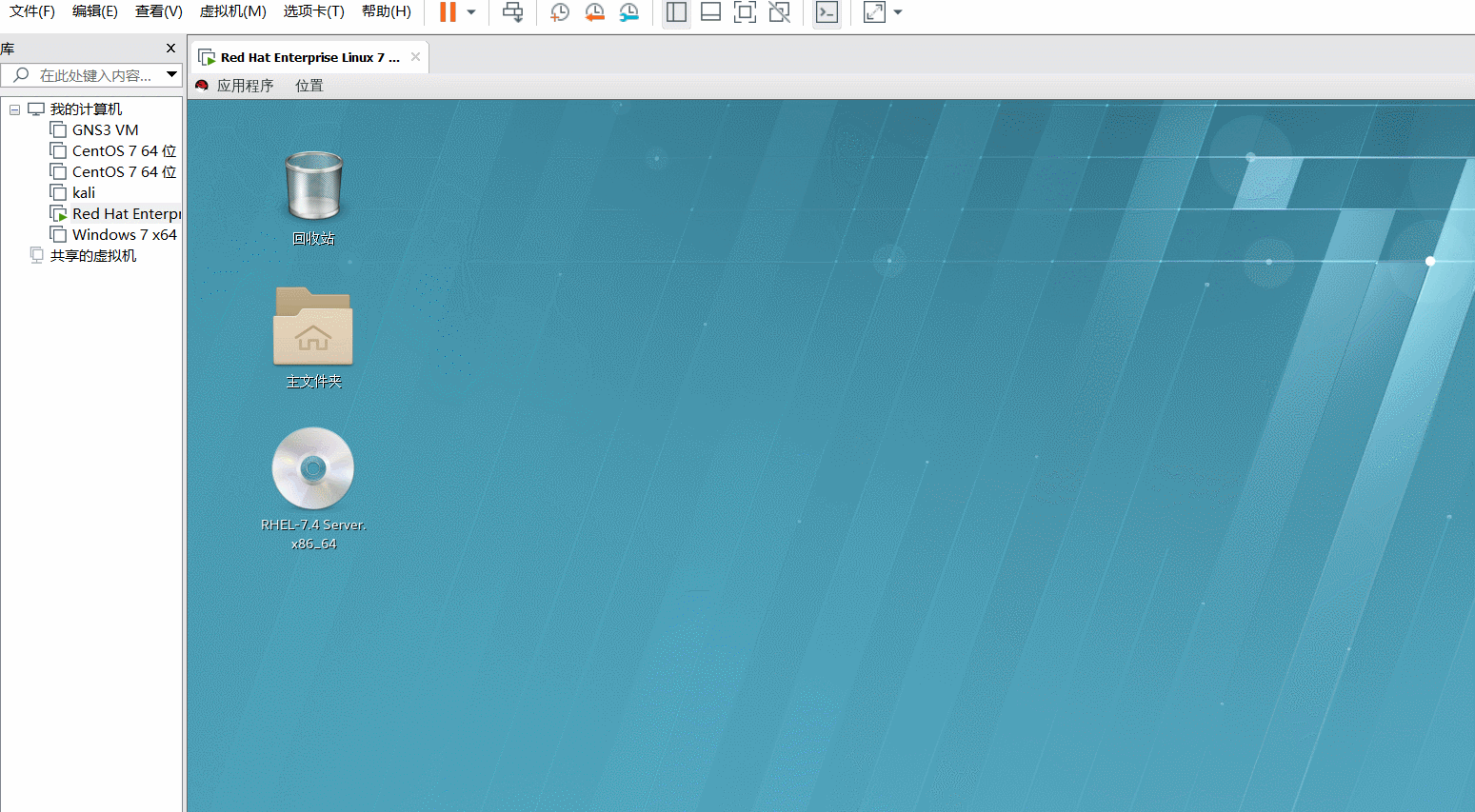
Task: Open the stretch display dropdown arrow
Action: [x=898, y=12]
